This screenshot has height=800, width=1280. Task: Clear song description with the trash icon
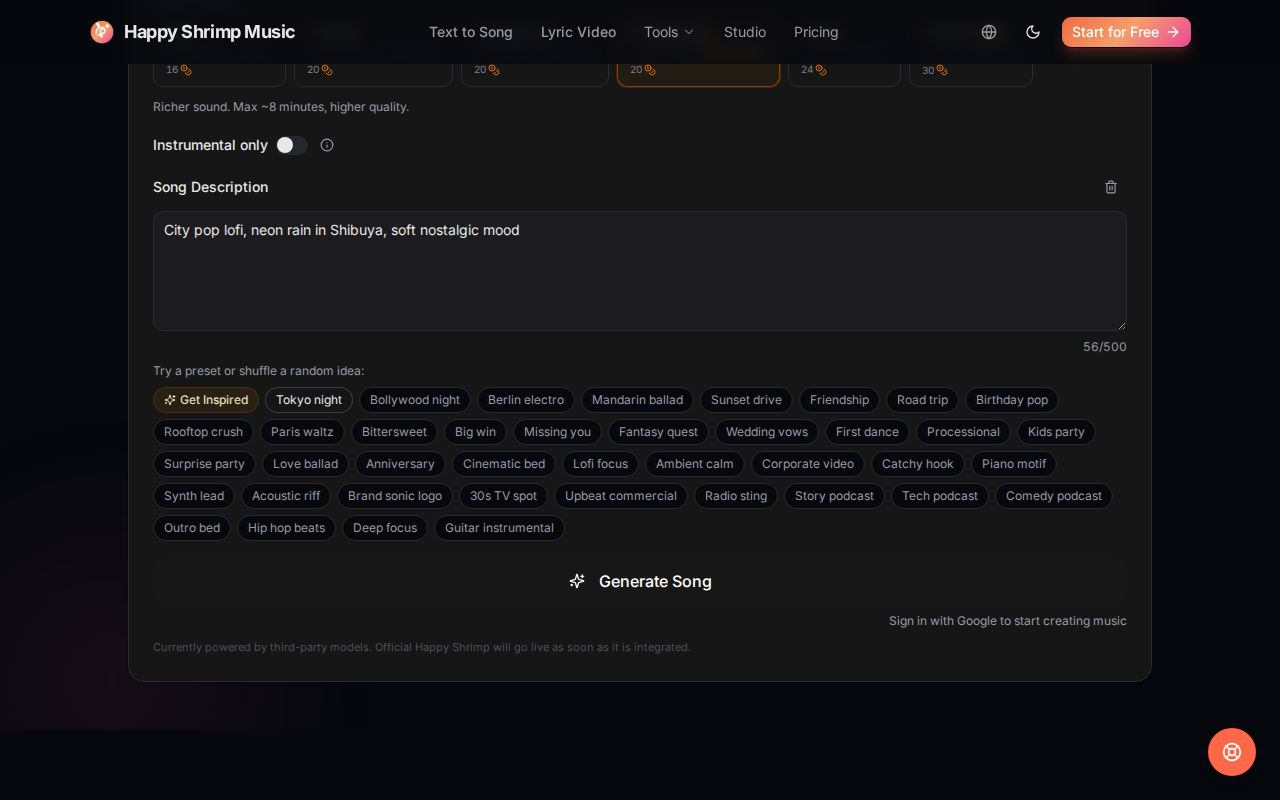click(x=1111, y=187)
